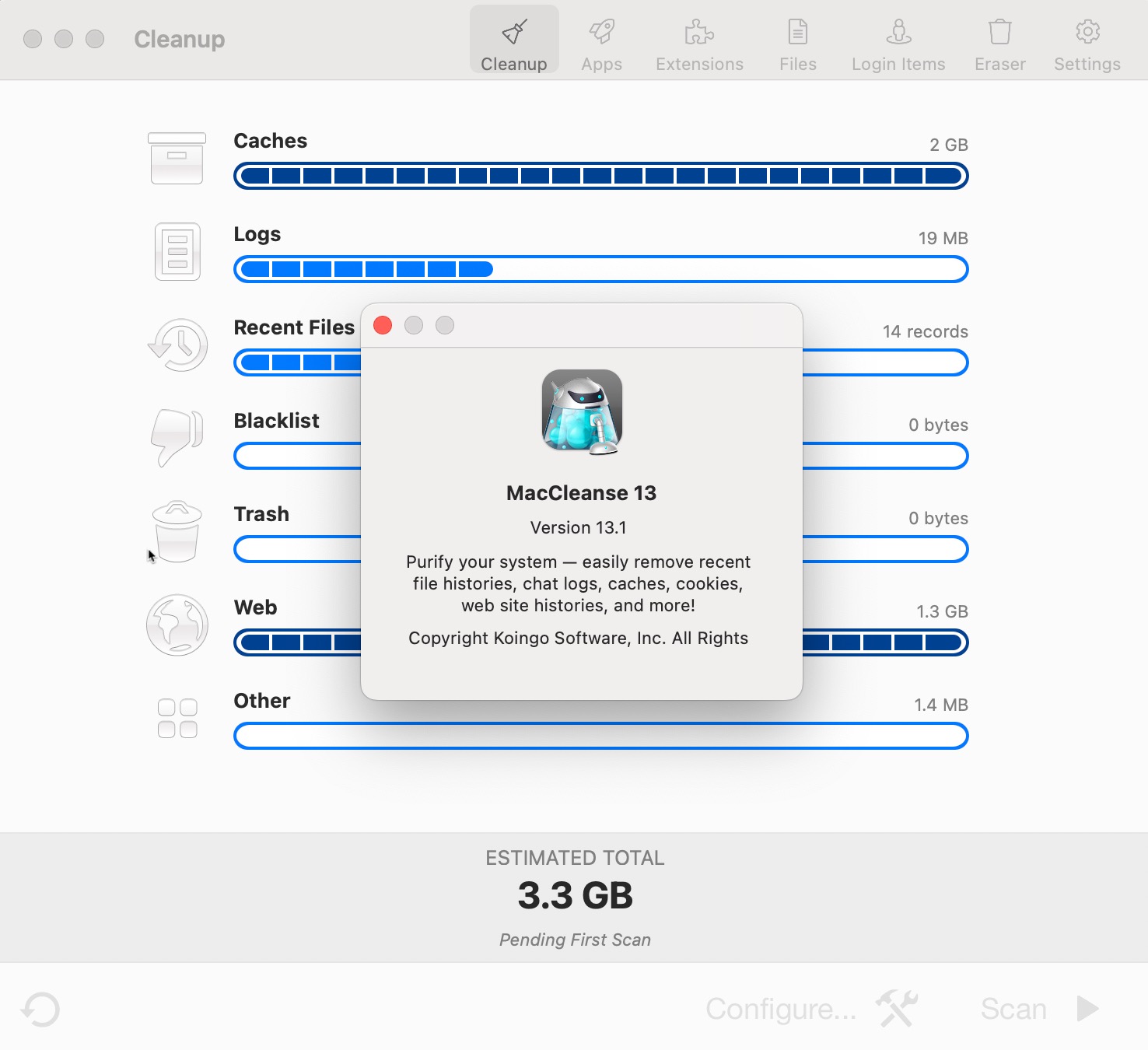Click the 14 records value
Screen dimensions: 1148x1050
(926, 331)
